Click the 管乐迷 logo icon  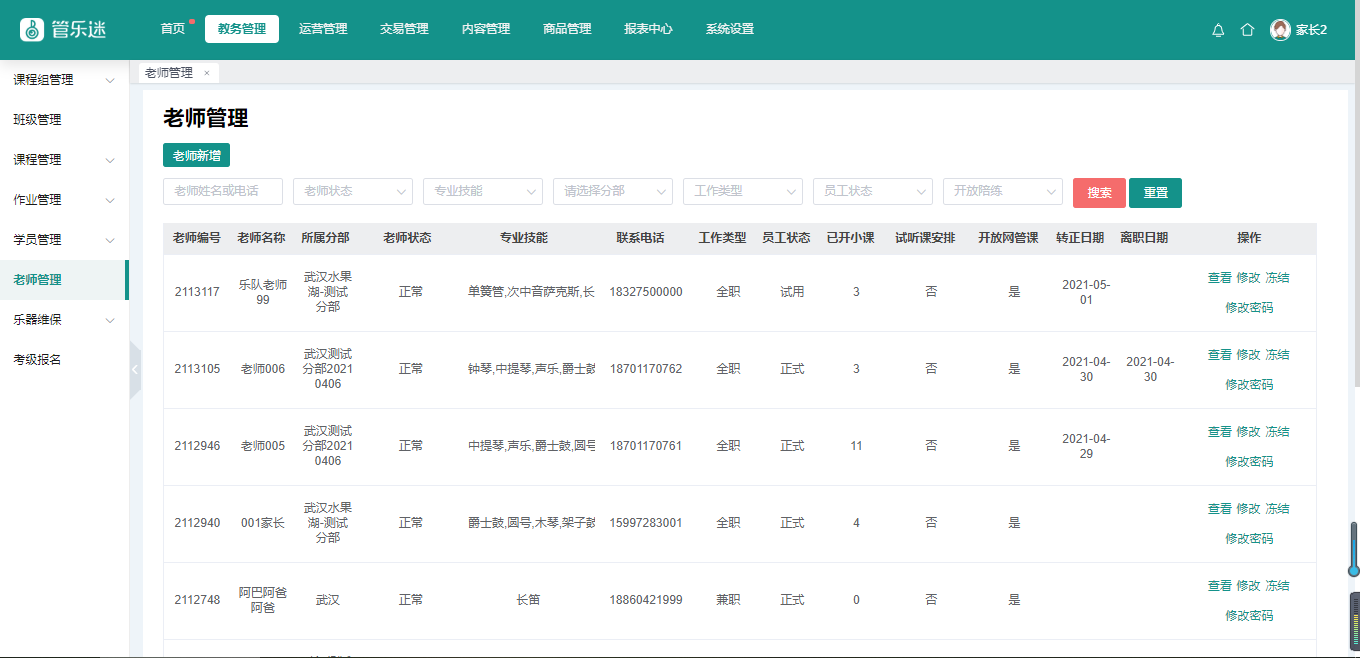point(33,30)
